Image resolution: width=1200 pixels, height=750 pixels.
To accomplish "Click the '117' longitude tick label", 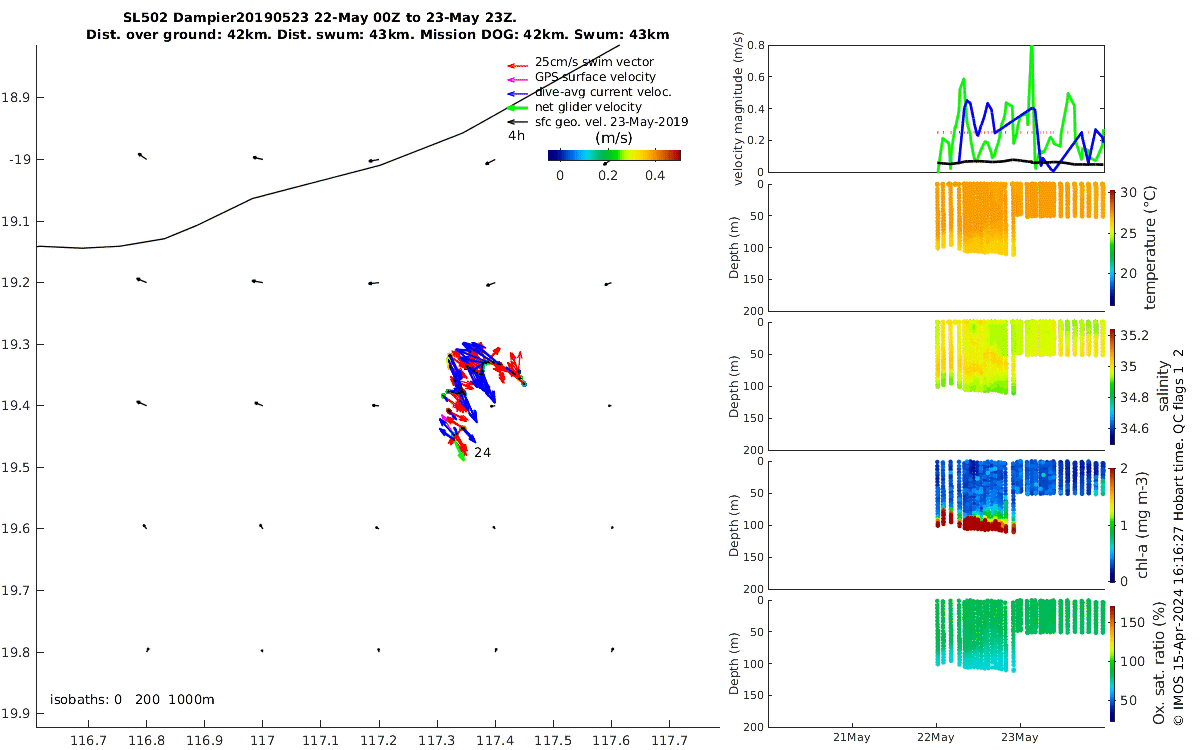I will coord(262,741).
